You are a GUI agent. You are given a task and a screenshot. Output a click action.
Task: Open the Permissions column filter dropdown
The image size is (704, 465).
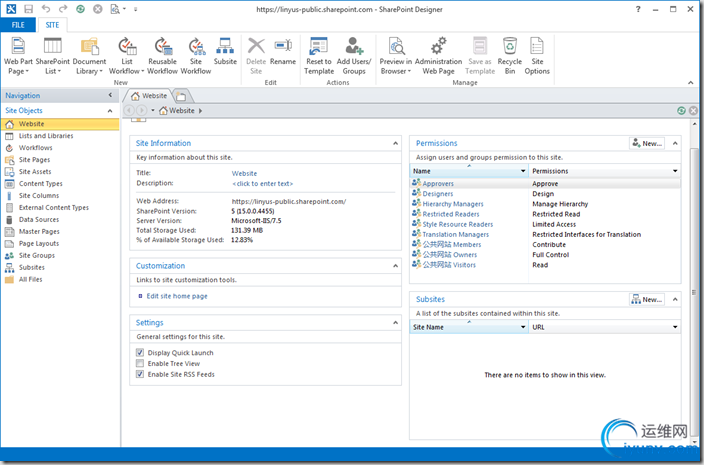tap(675, 171)
